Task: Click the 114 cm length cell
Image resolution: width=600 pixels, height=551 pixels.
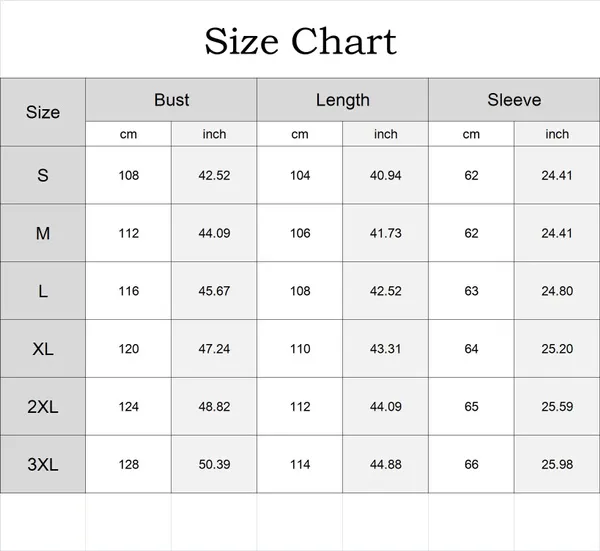Action: coord(300,465)
